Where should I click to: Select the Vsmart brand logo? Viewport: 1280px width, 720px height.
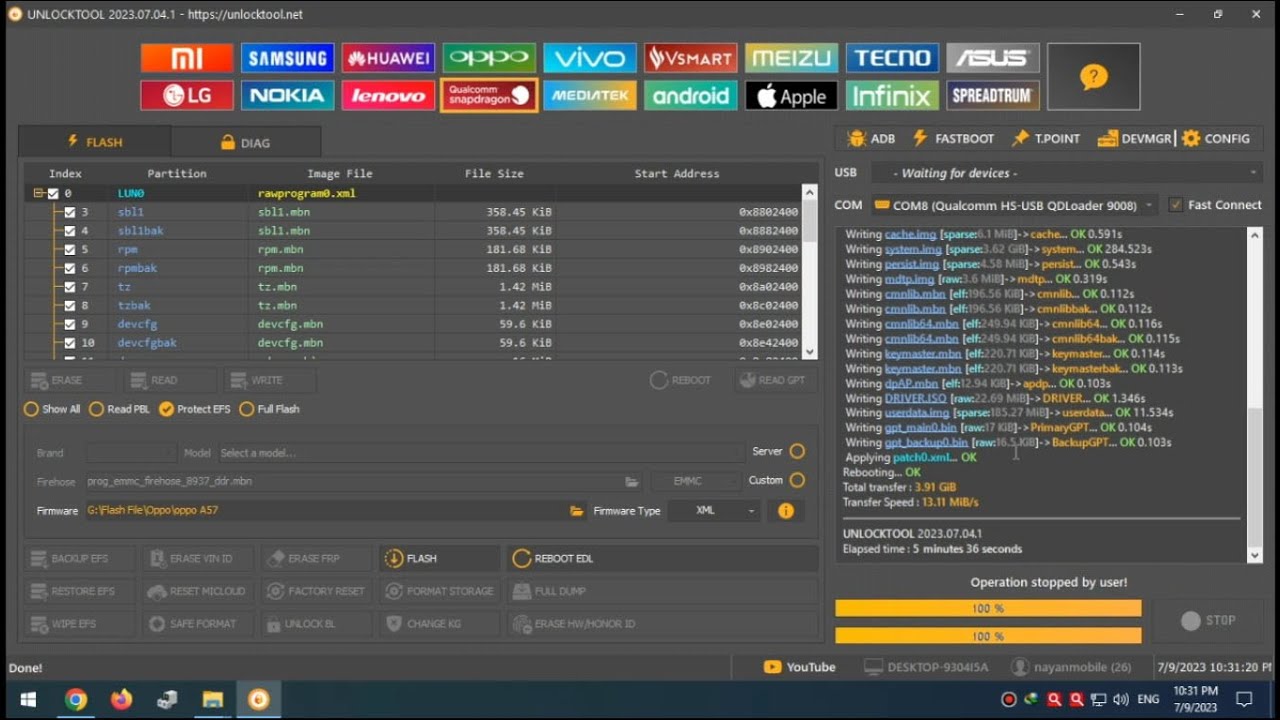point(691,58)
